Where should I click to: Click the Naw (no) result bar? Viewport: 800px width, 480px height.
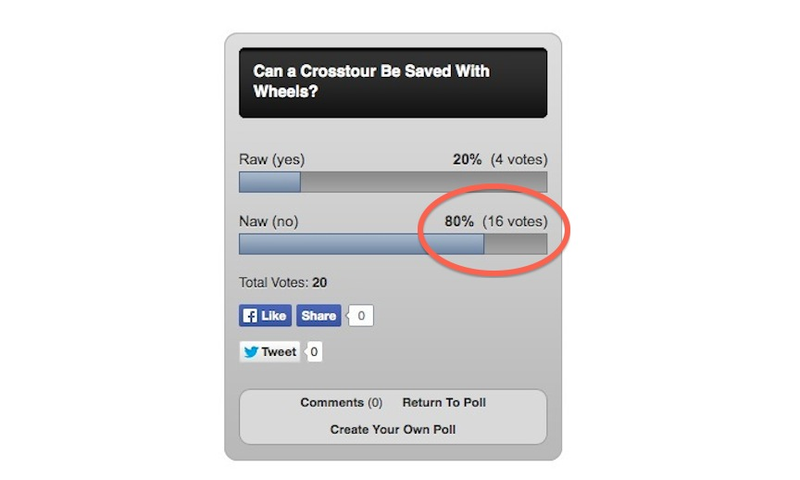coord(393,244)
